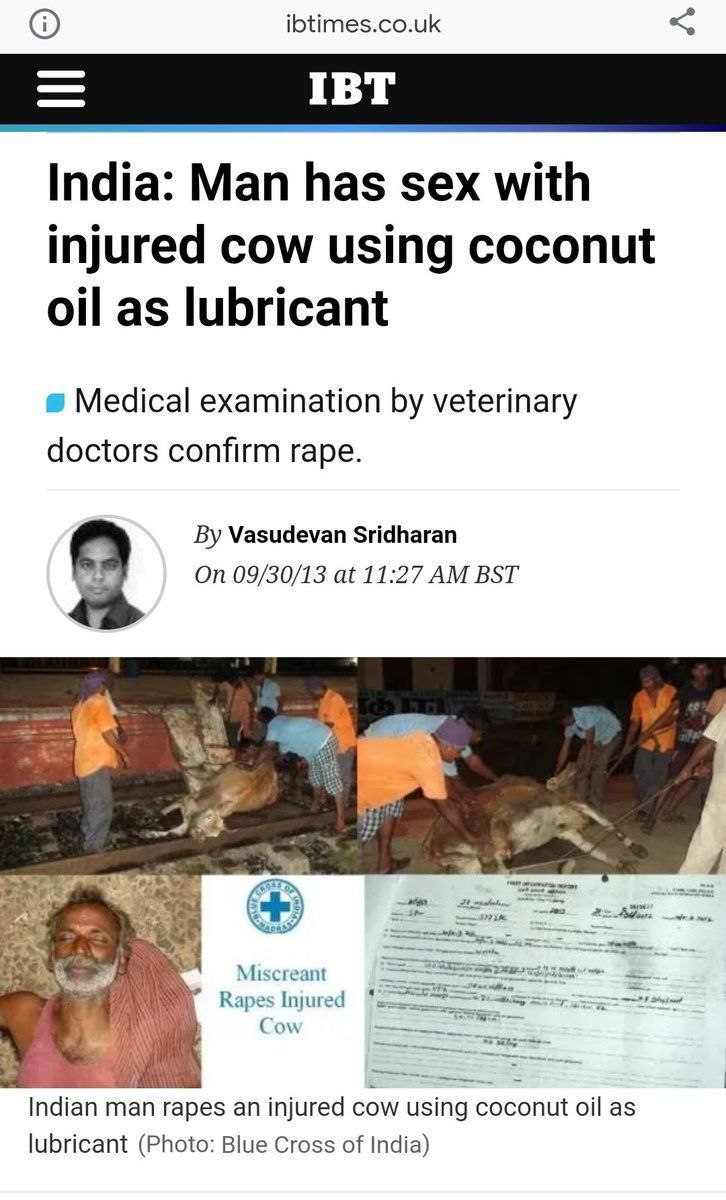Open the hamburger navigation menu
The width and height of the screenshot is (726, 1200).
[x=60, y=89]
